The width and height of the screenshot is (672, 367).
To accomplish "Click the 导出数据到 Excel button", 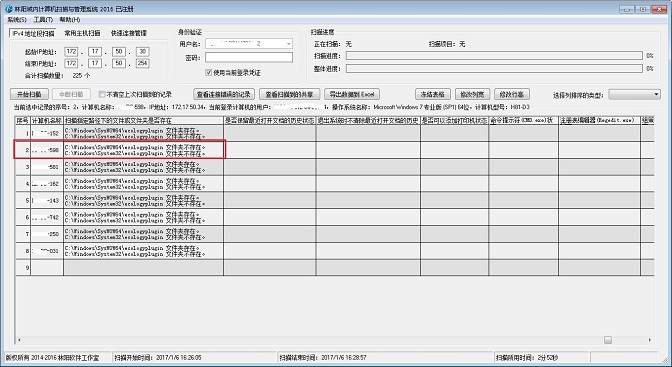I will point(352,94).
